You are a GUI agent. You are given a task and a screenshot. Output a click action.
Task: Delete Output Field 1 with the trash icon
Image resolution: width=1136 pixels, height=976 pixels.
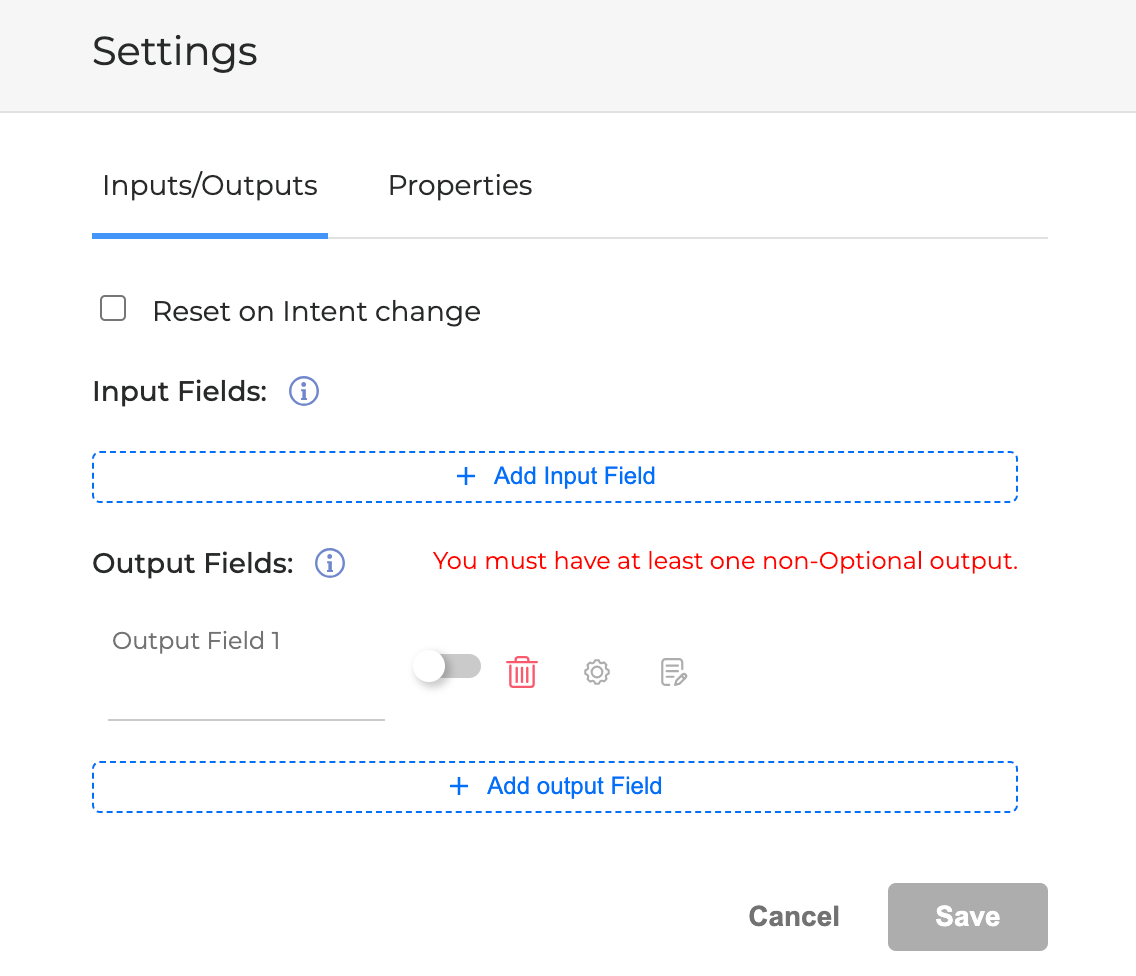pyautogui.click(x=522, y=672)
